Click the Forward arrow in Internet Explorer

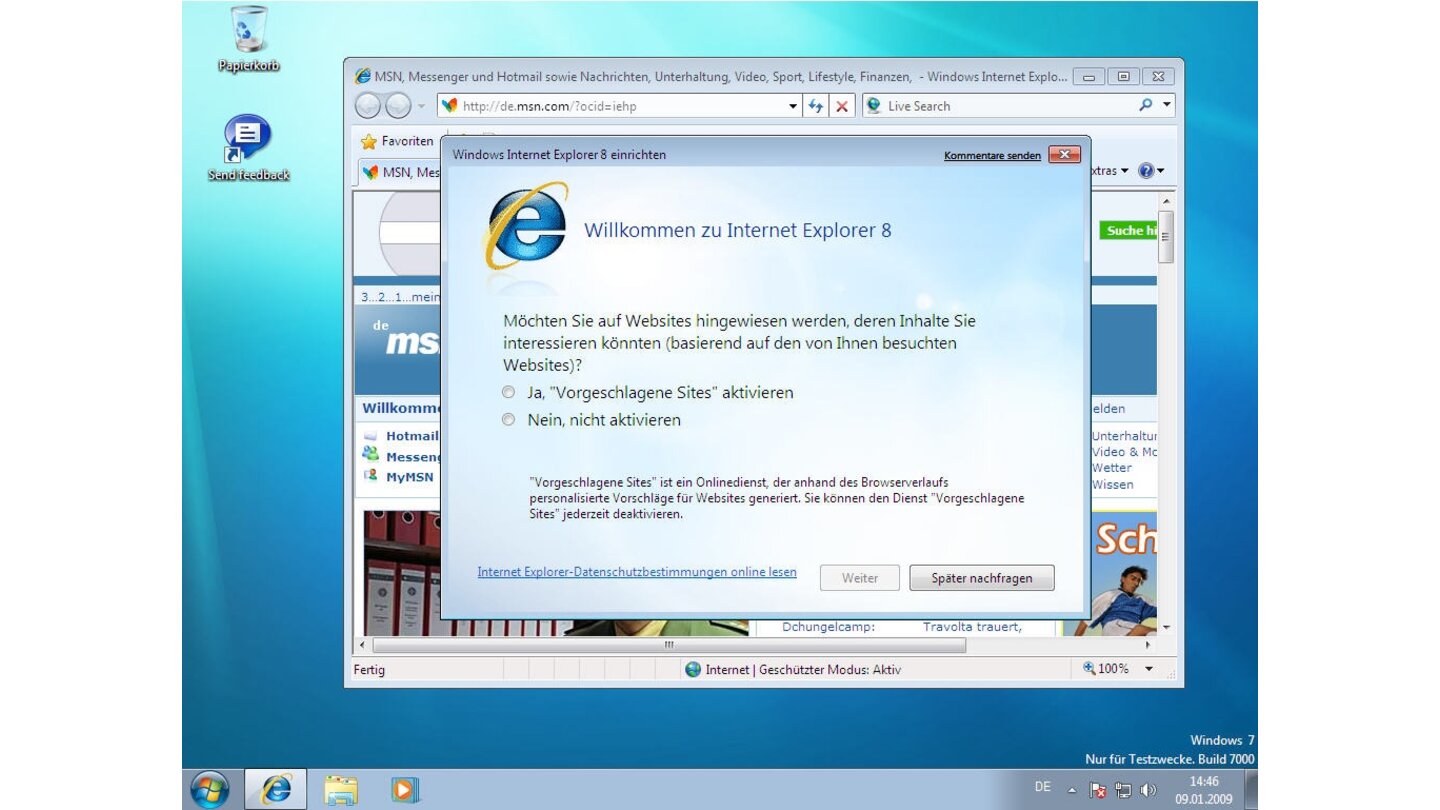click(x=398, y=105)
